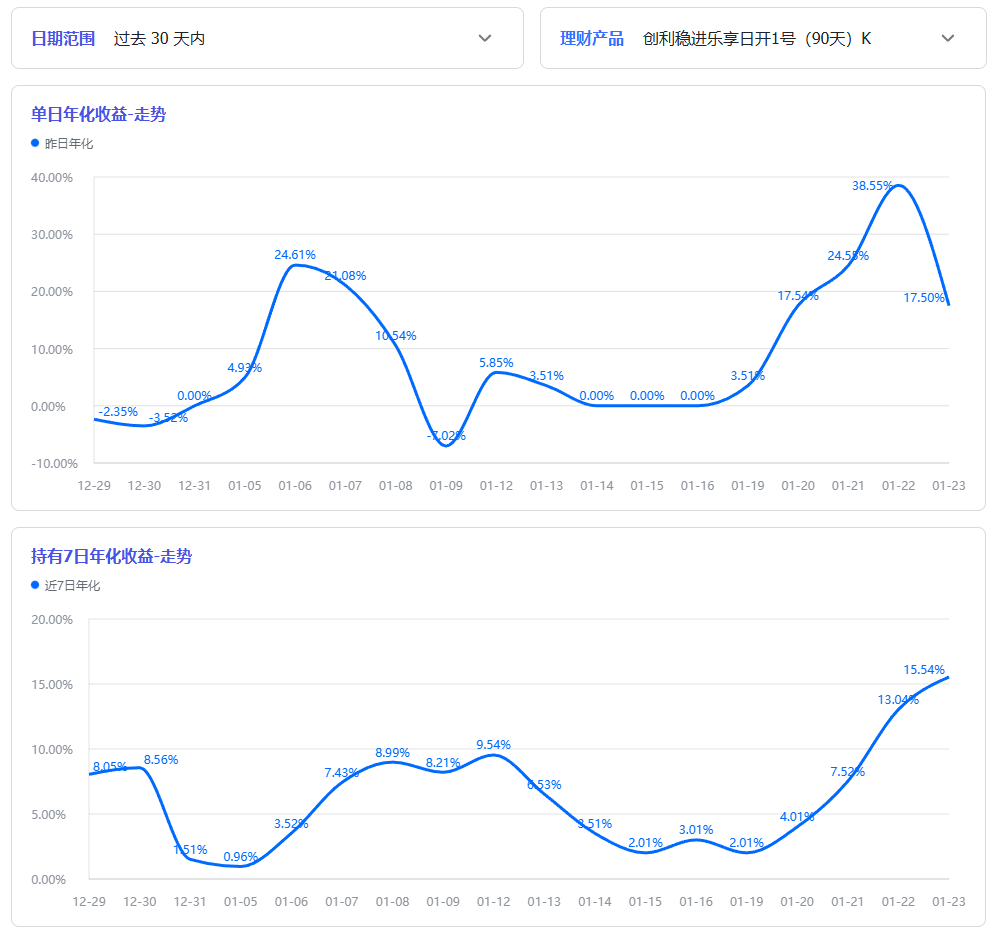Expand the 日期范围 dropdown chevron
1002x940 pixels.
coord(485,39)
